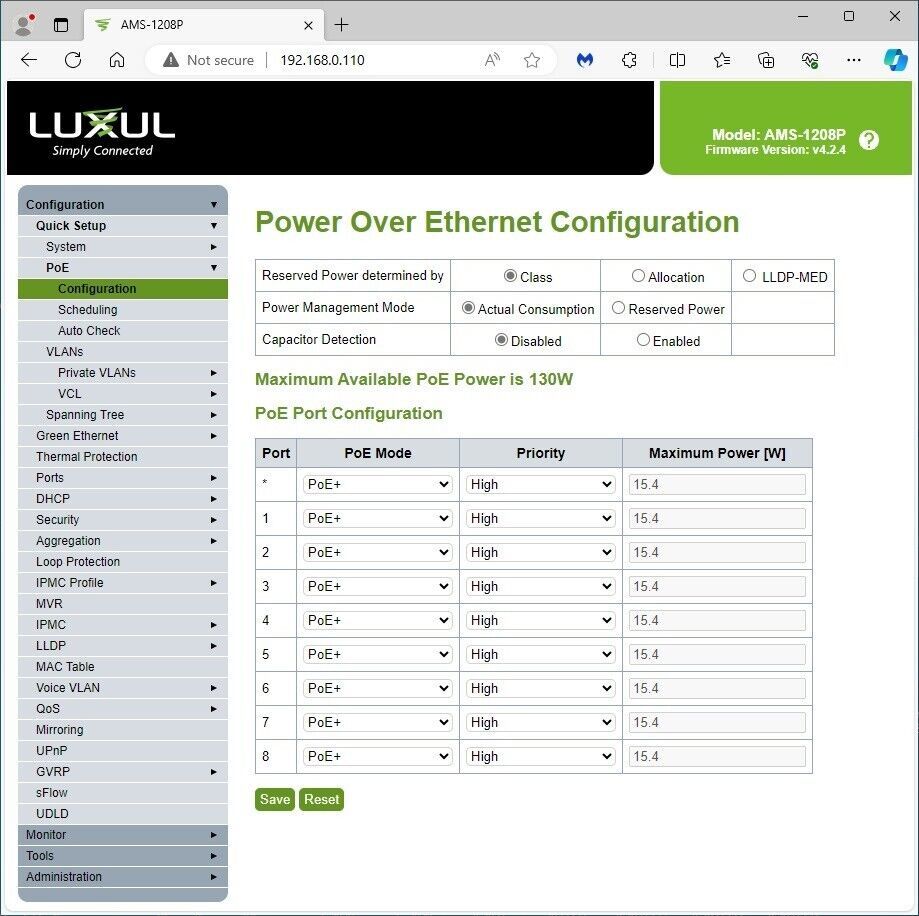Set Capacitor Detection to Enabled
Viewport: 919px width, 916px height.
(643, 340)
